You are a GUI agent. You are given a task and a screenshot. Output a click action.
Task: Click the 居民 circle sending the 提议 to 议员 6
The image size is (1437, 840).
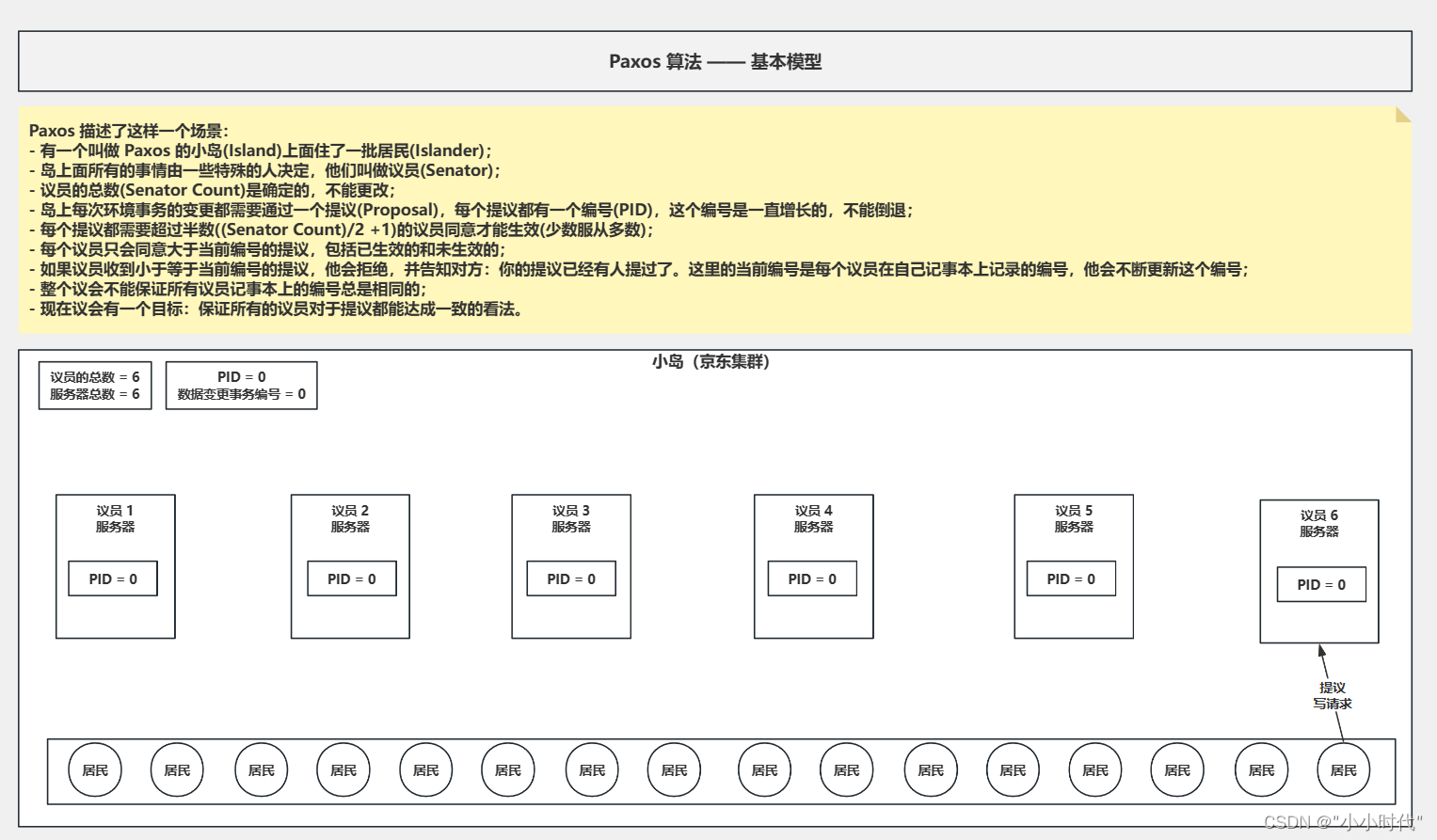pyautogui.click(x=1344, y=770)
